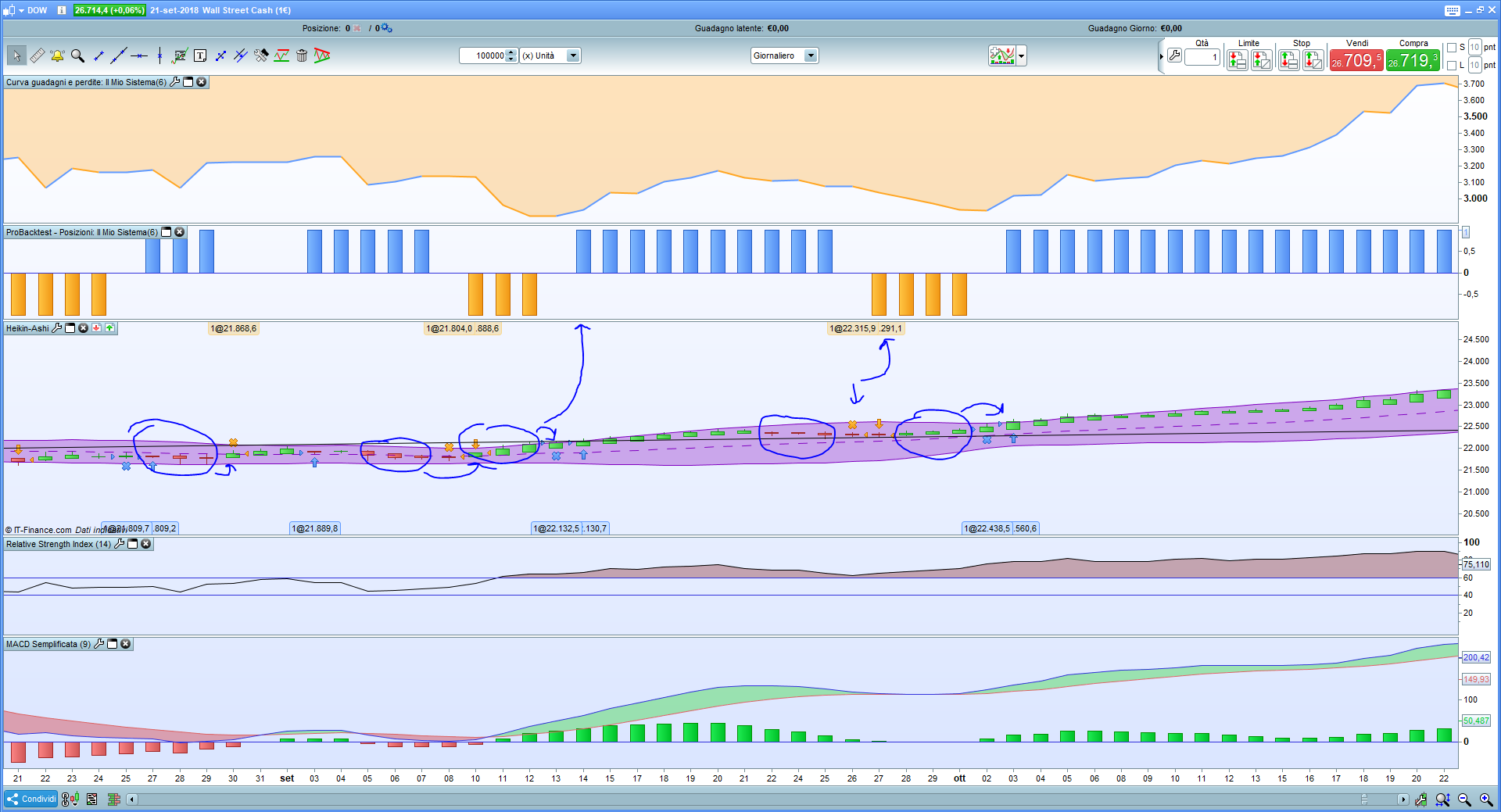Click the first Stop order button

coord(1289,60)
